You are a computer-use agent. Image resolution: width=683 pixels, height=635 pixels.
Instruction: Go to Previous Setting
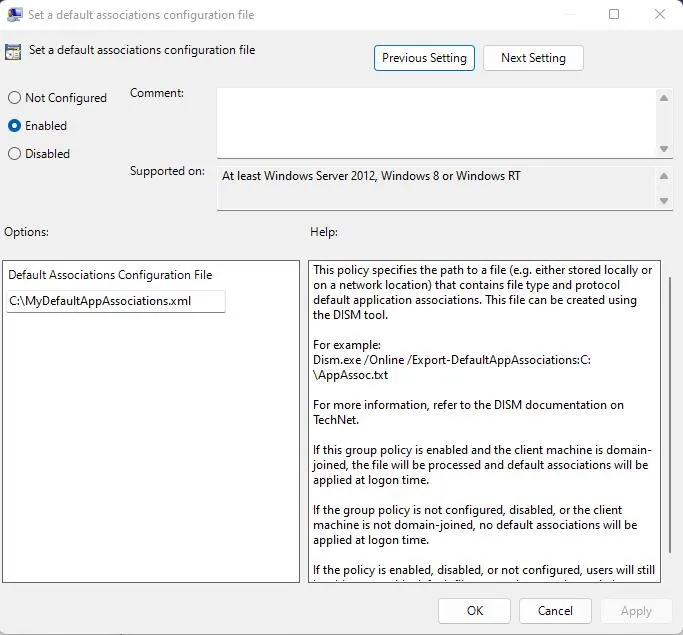tap(424, 58)
